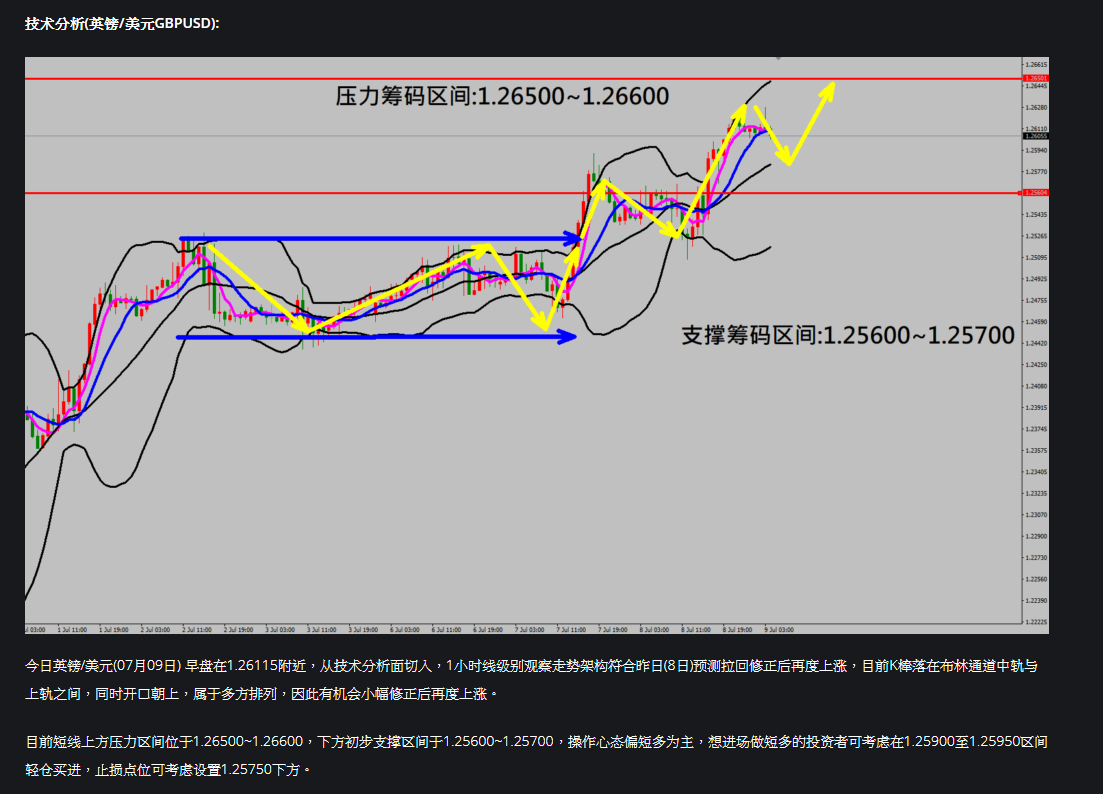Screen dimensions: 1103x794
Task: Click the 3 Jul 03:00 time label
Action: [280, 629]
